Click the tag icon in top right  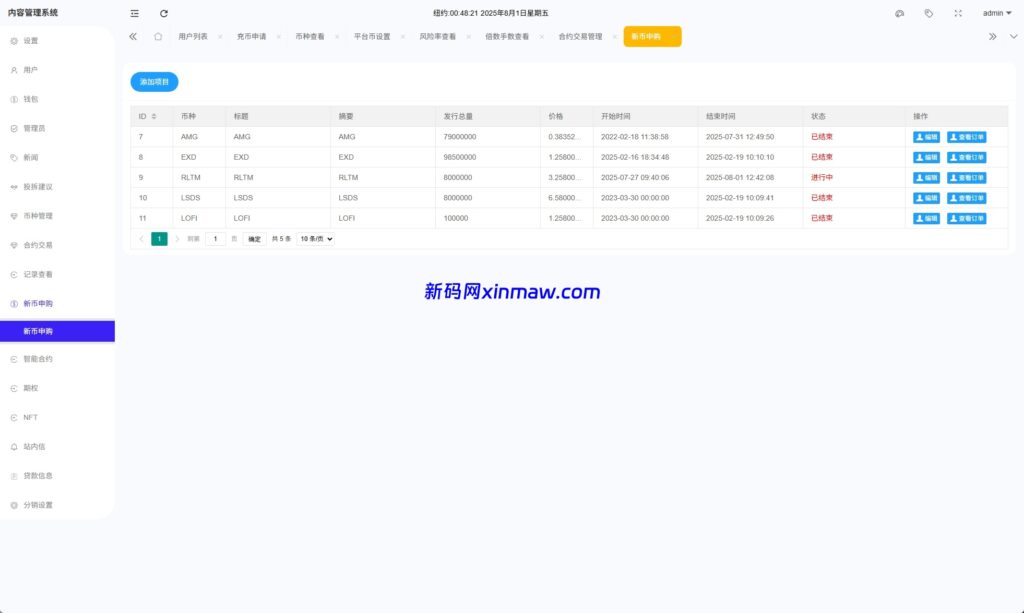(x=929, y=13)
